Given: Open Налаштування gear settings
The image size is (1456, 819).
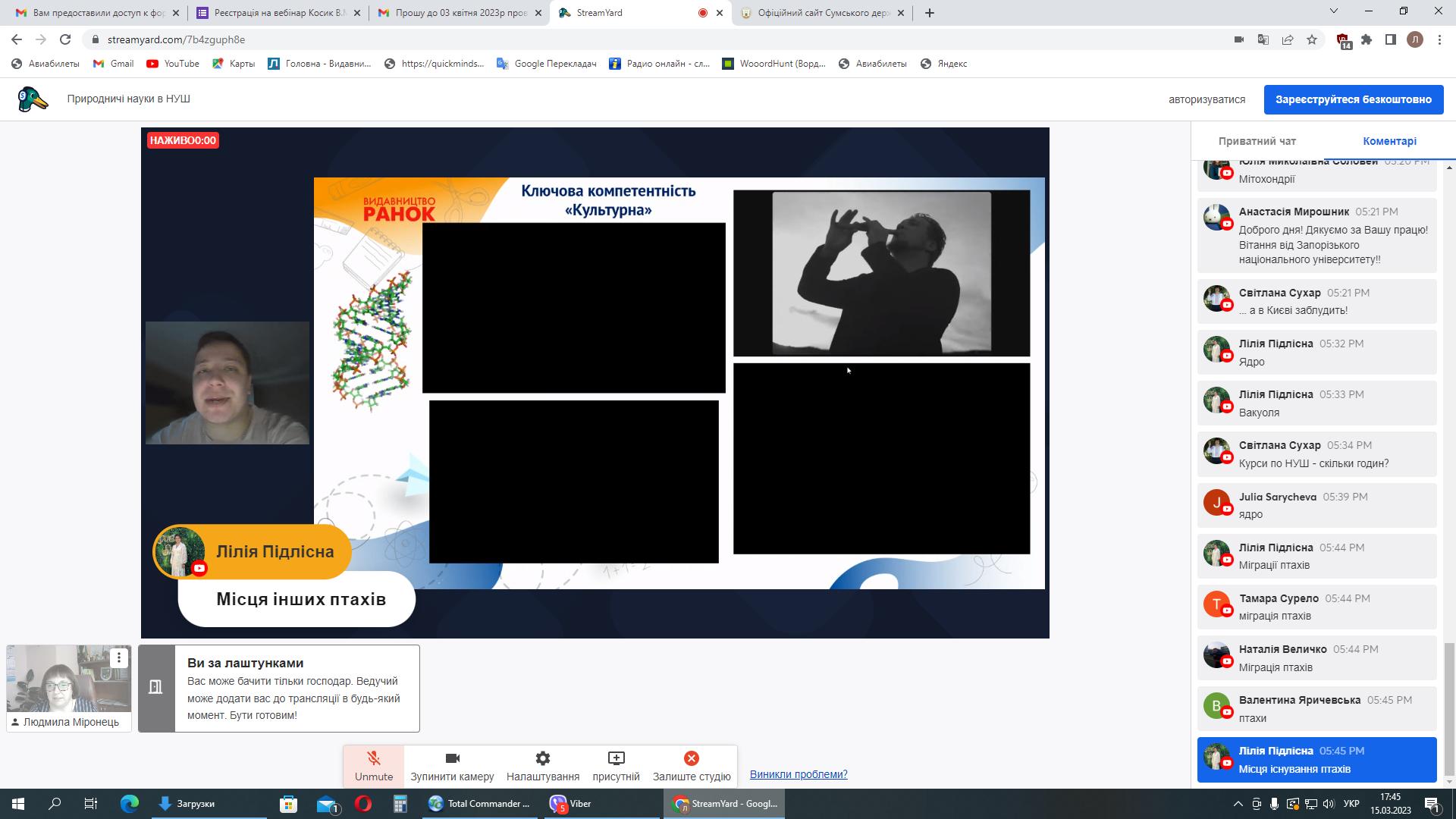Looking at the screenshot, I should point(542,766).
